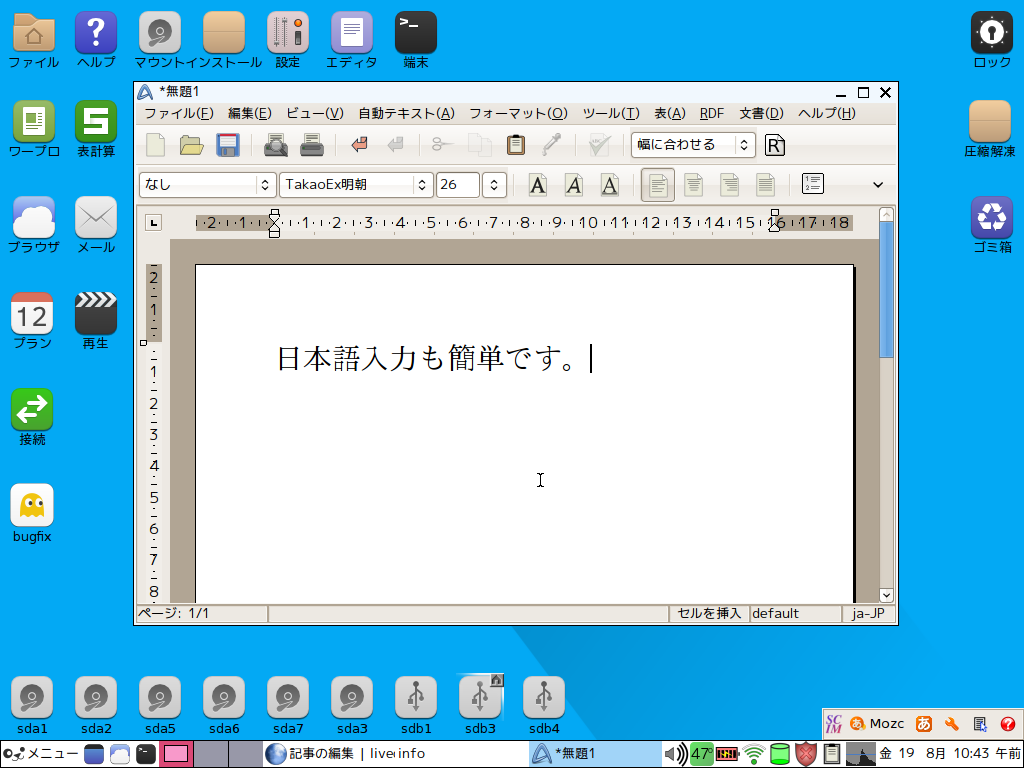This screenshot has width=1024, height=768.
Task: Open the 自動テキスト(A) menu
Action: (406, 114)
